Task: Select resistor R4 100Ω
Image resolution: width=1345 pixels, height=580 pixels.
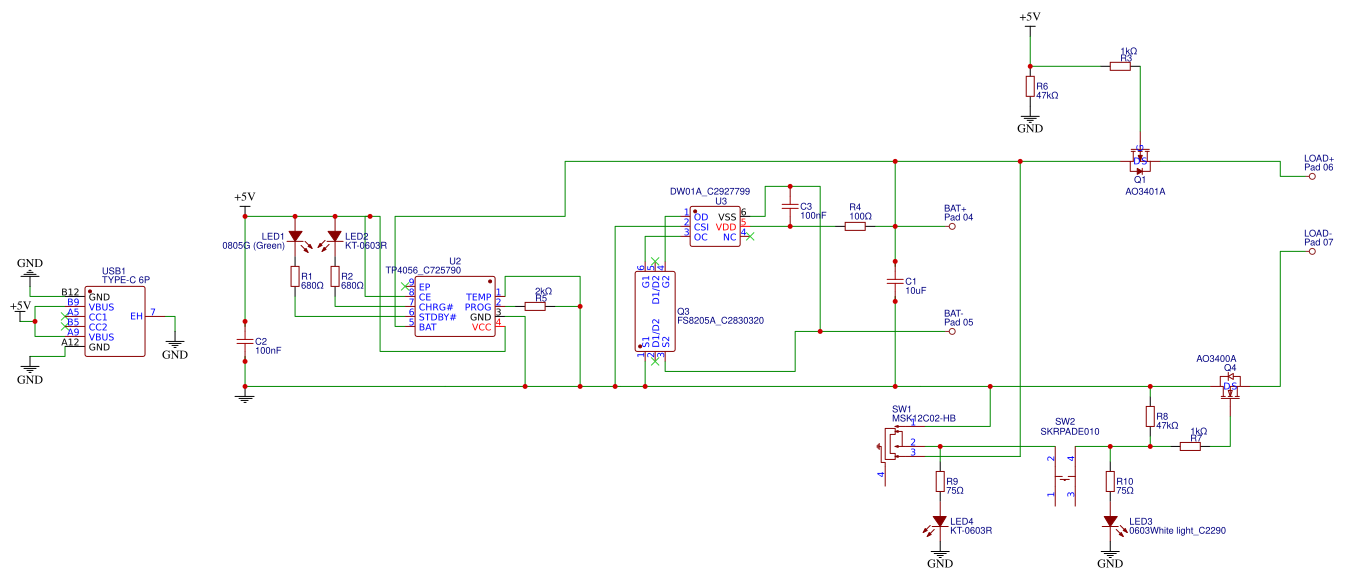Action: 855,227
